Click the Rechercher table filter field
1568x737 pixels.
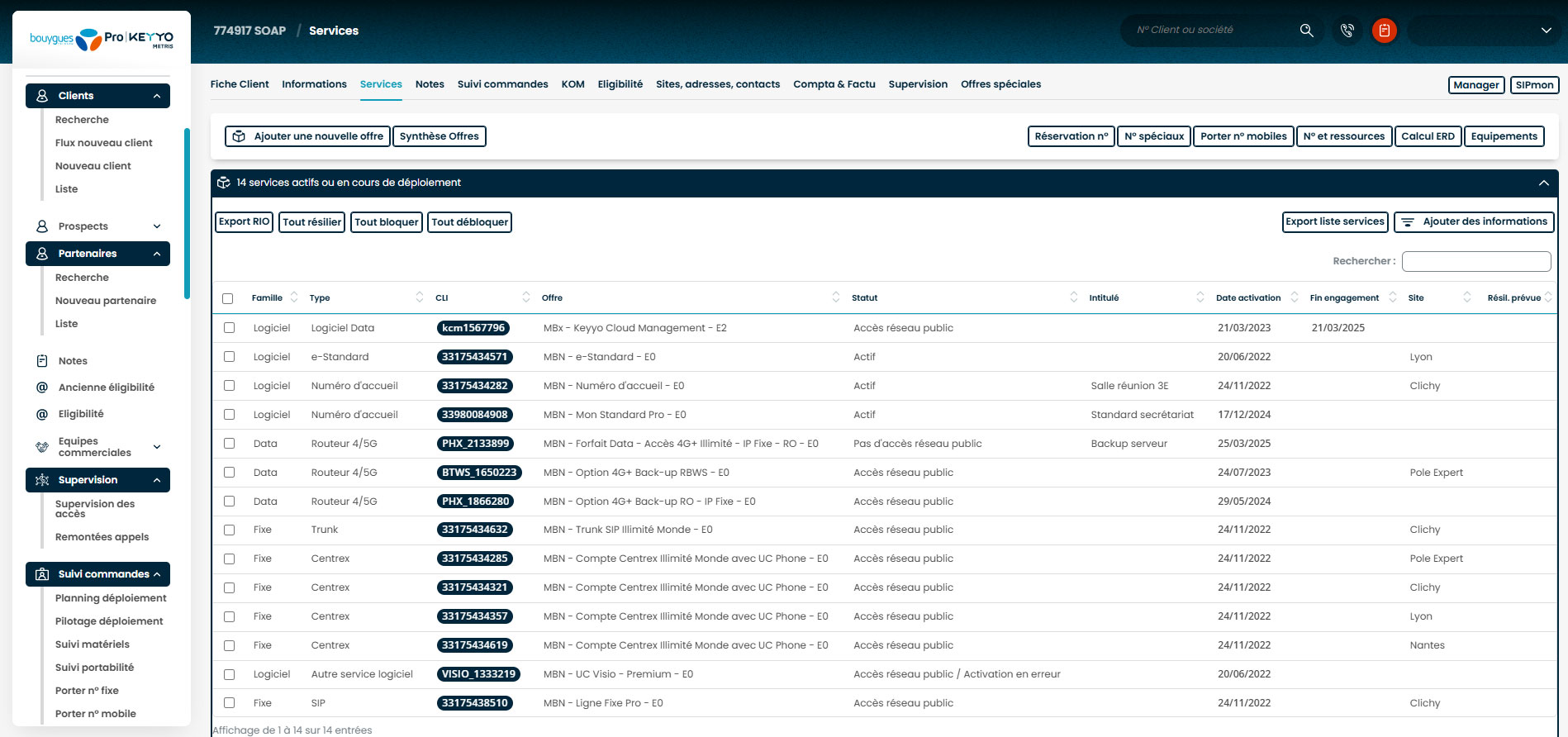point(1475,261)
